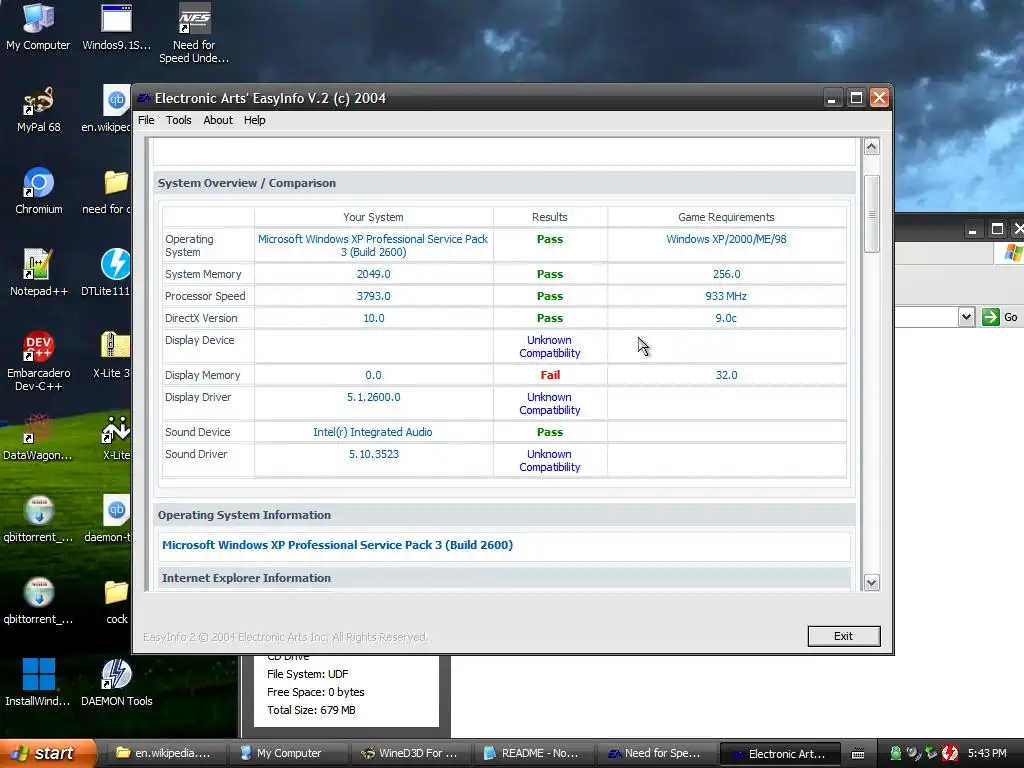Click the DirectX Version value 10.0
This screenshot has width=1024, height=768.
pos(374,318)
